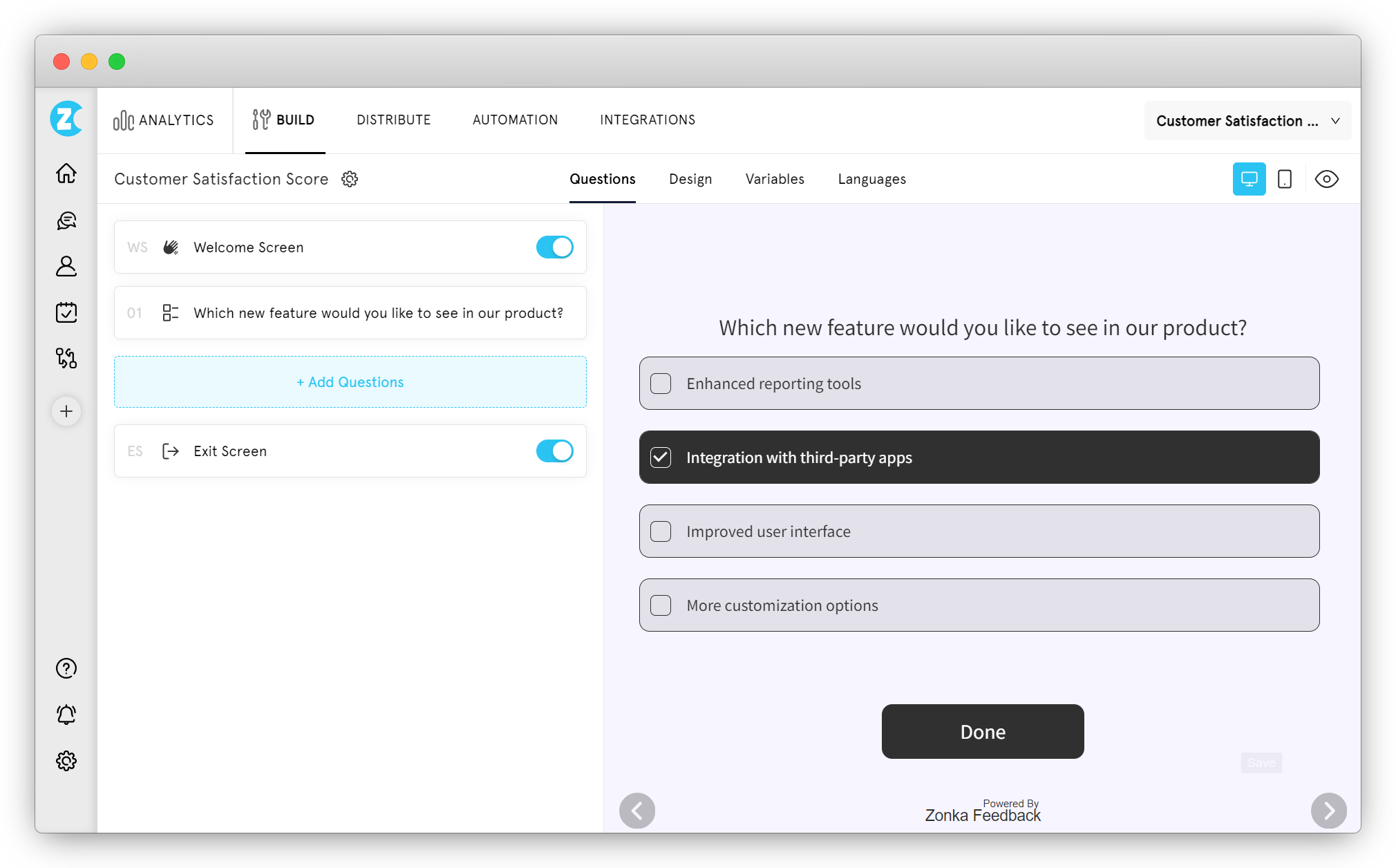Click the Done button
The image size is (1396, 868).
(983, 731)
